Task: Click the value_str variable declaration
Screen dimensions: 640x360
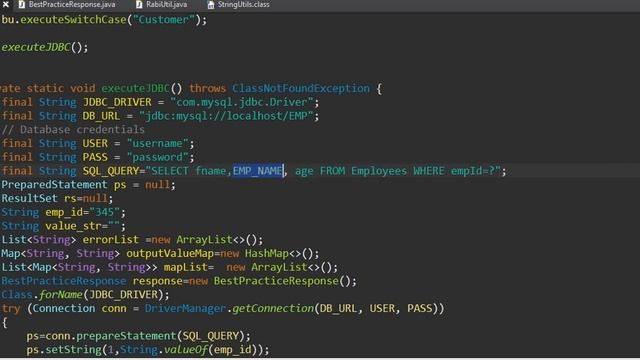Action: (73, 226)
